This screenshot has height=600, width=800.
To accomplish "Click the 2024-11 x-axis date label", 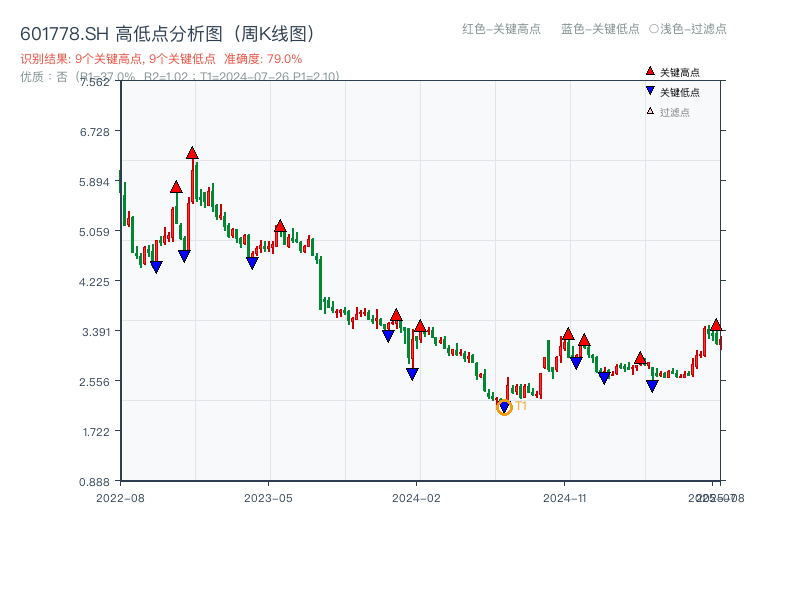I will (566, 496).
